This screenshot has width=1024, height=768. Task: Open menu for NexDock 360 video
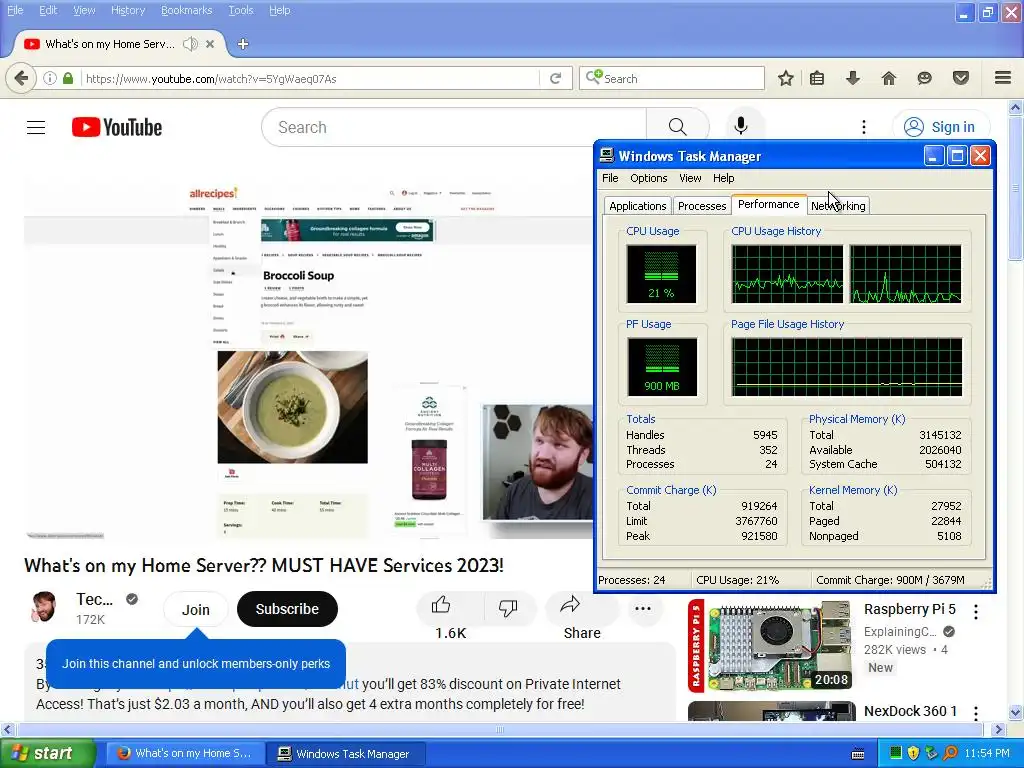(x=976, y=713)
